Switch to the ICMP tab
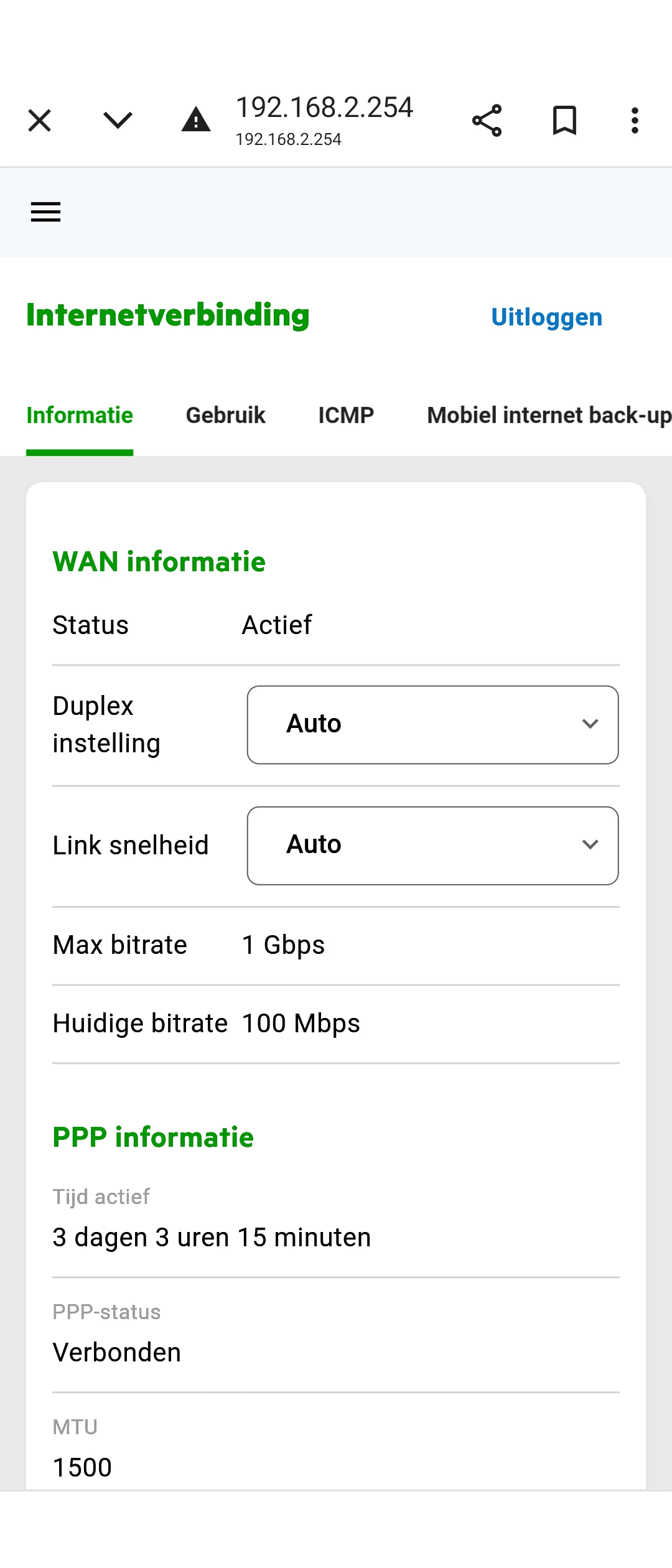672x1568 pixels. point(346,415)
